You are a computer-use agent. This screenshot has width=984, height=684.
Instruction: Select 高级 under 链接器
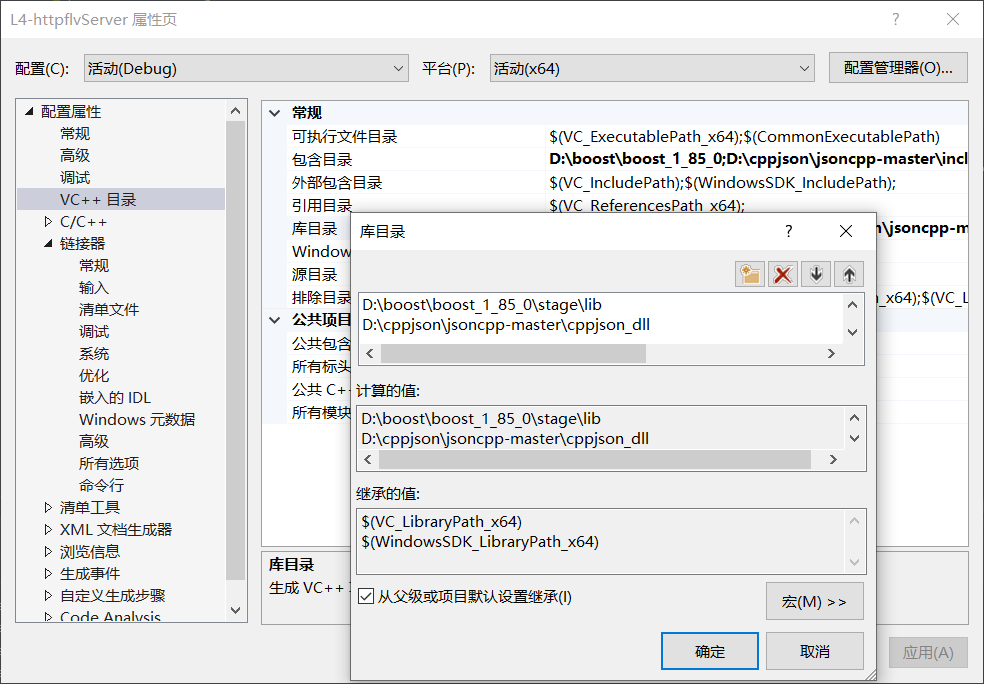click(94, 441)
